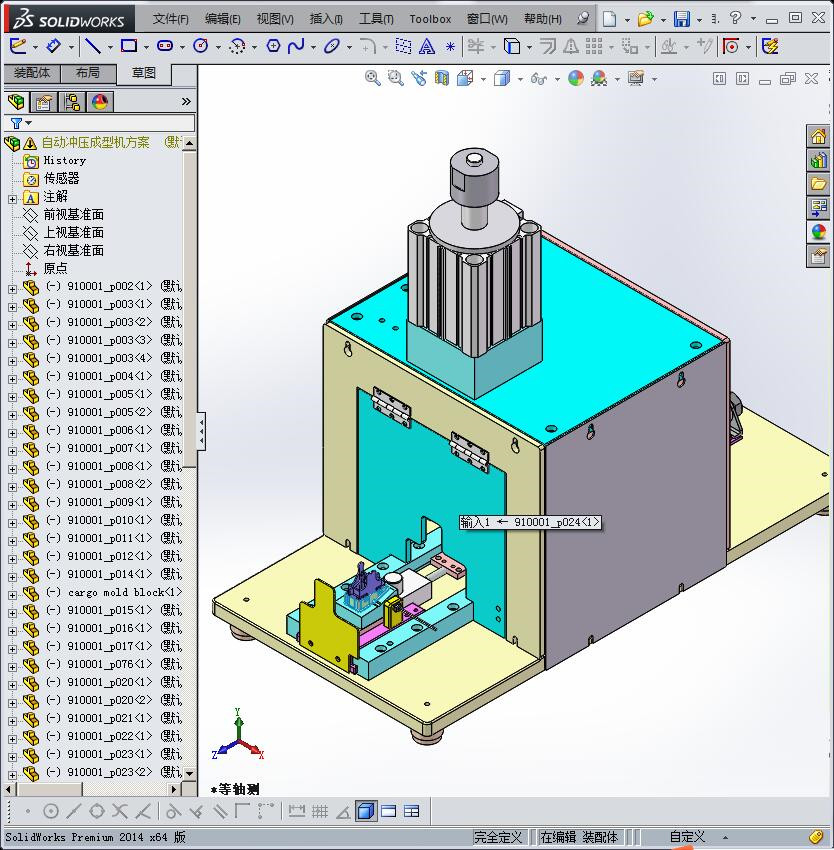Image resolution: width=834 pixels, height=850 pixels.
Task: Open the File Explorer pane icon
Action: (818, 184)
